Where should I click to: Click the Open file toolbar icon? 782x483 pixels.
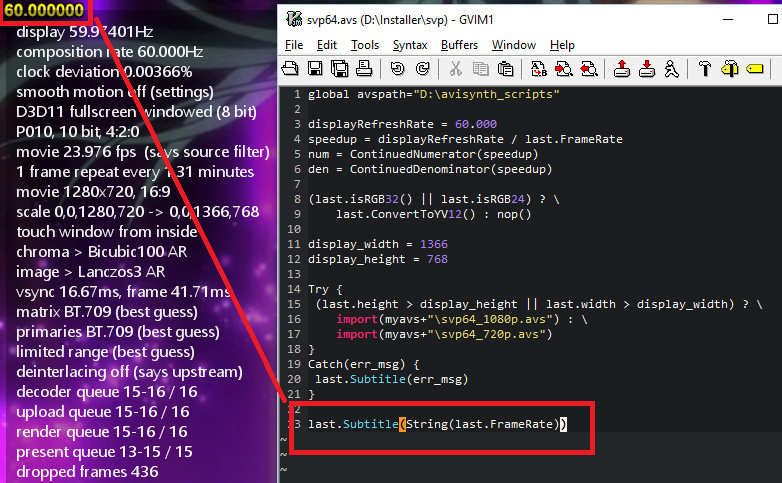point(291,69)
